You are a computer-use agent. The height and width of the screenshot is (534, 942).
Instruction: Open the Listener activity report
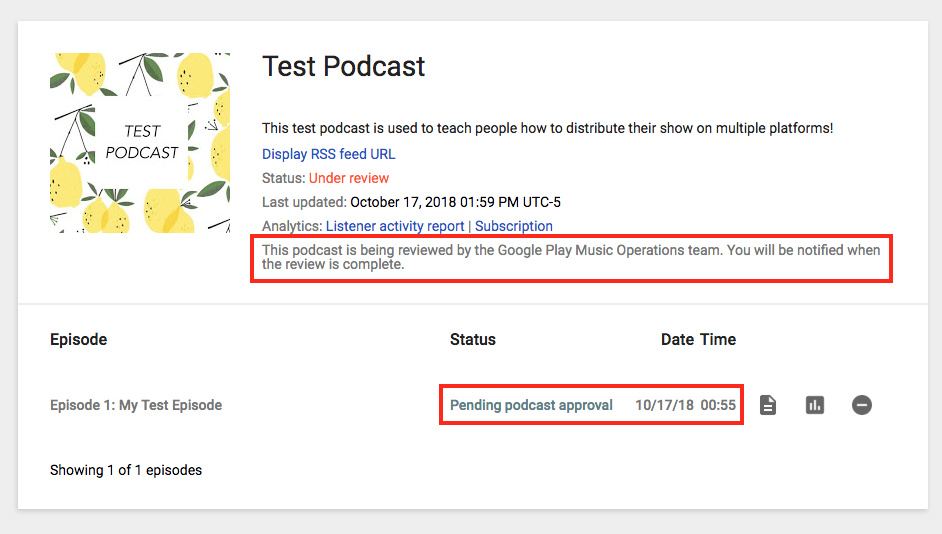click(x=395, y=226)
